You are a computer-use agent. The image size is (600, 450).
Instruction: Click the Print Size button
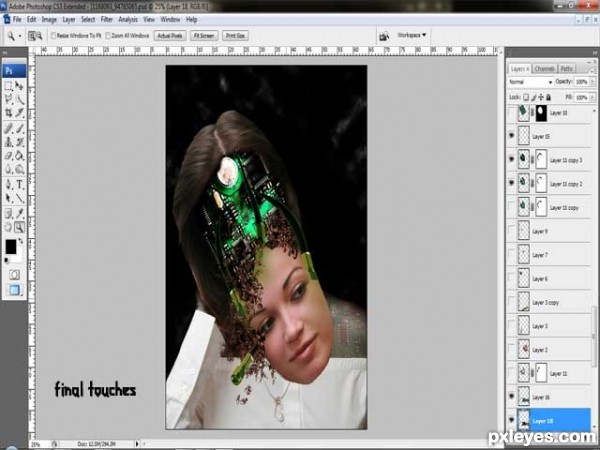[x=235, y=36]
